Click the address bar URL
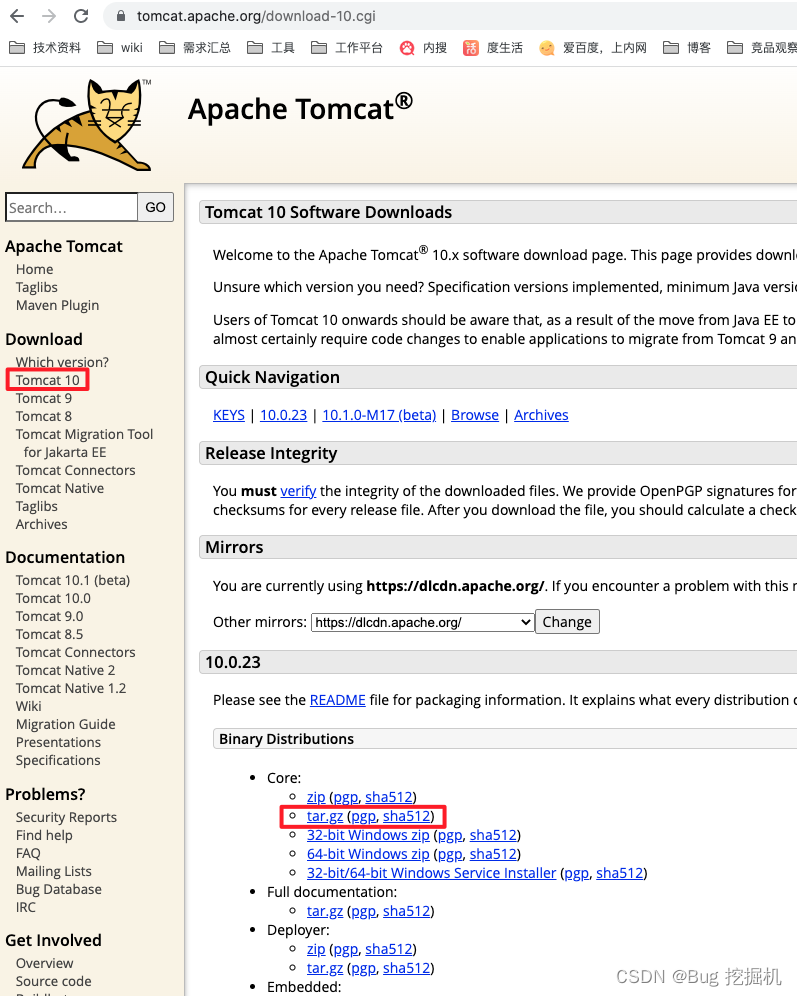 (256, 16)
